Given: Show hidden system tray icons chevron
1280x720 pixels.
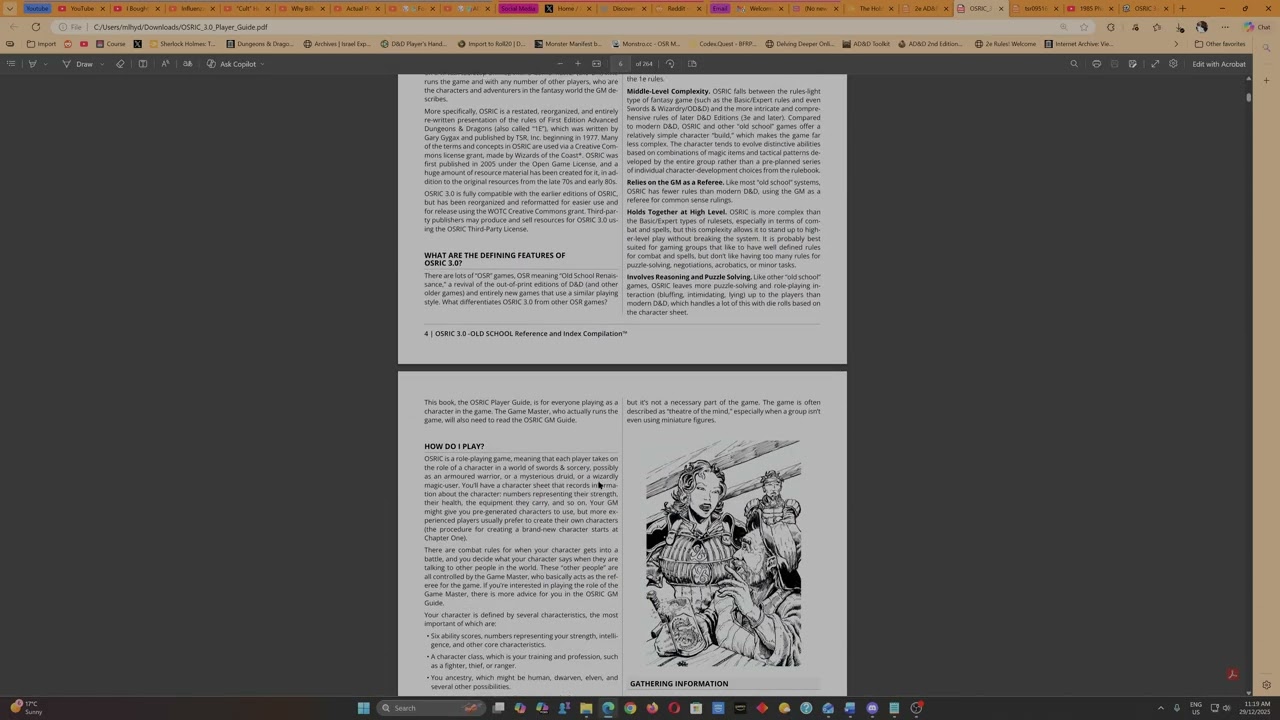Looking at the screenshot, I should click(x=1161, y=708).
